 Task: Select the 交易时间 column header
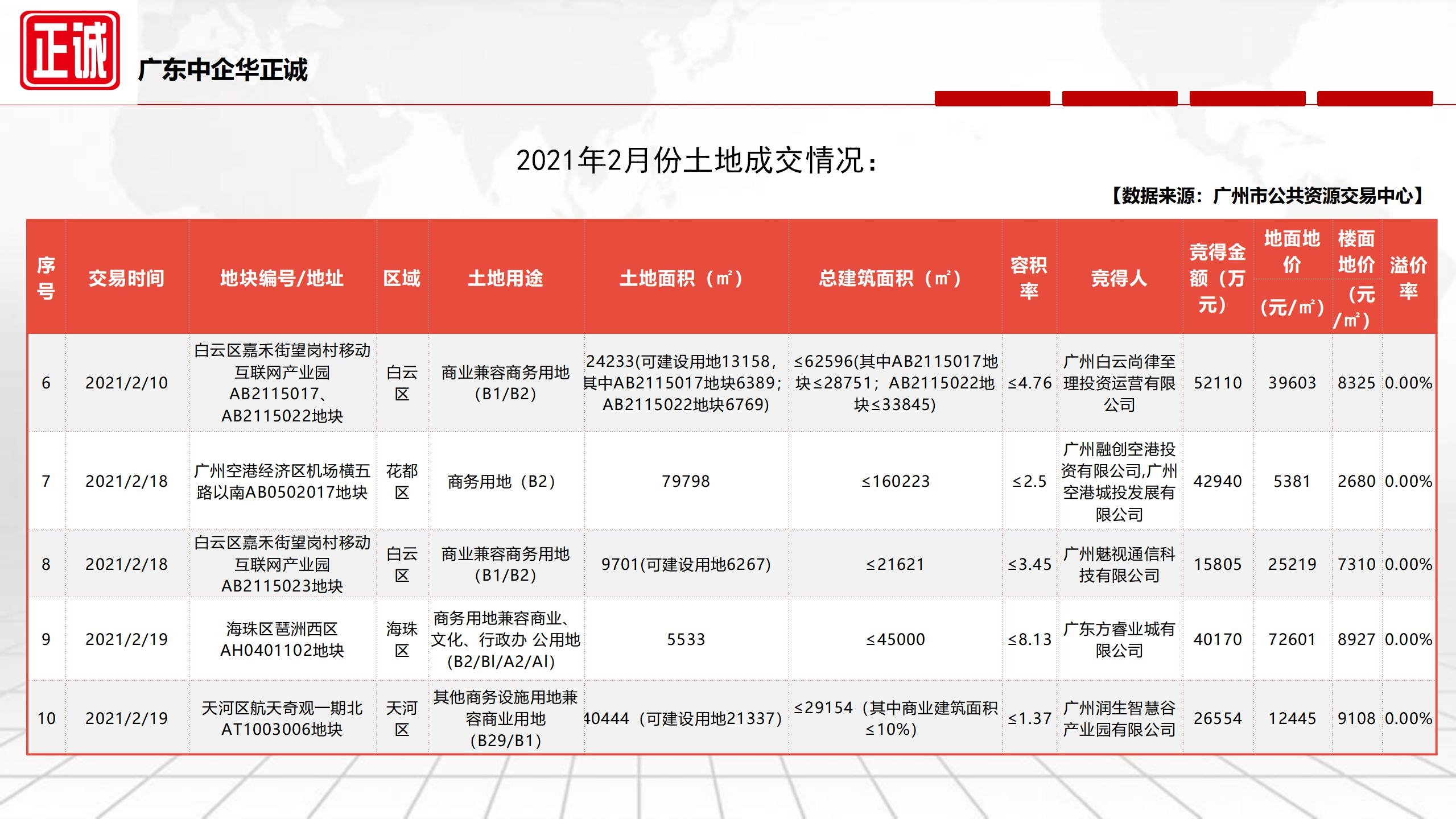click(126, 278)
